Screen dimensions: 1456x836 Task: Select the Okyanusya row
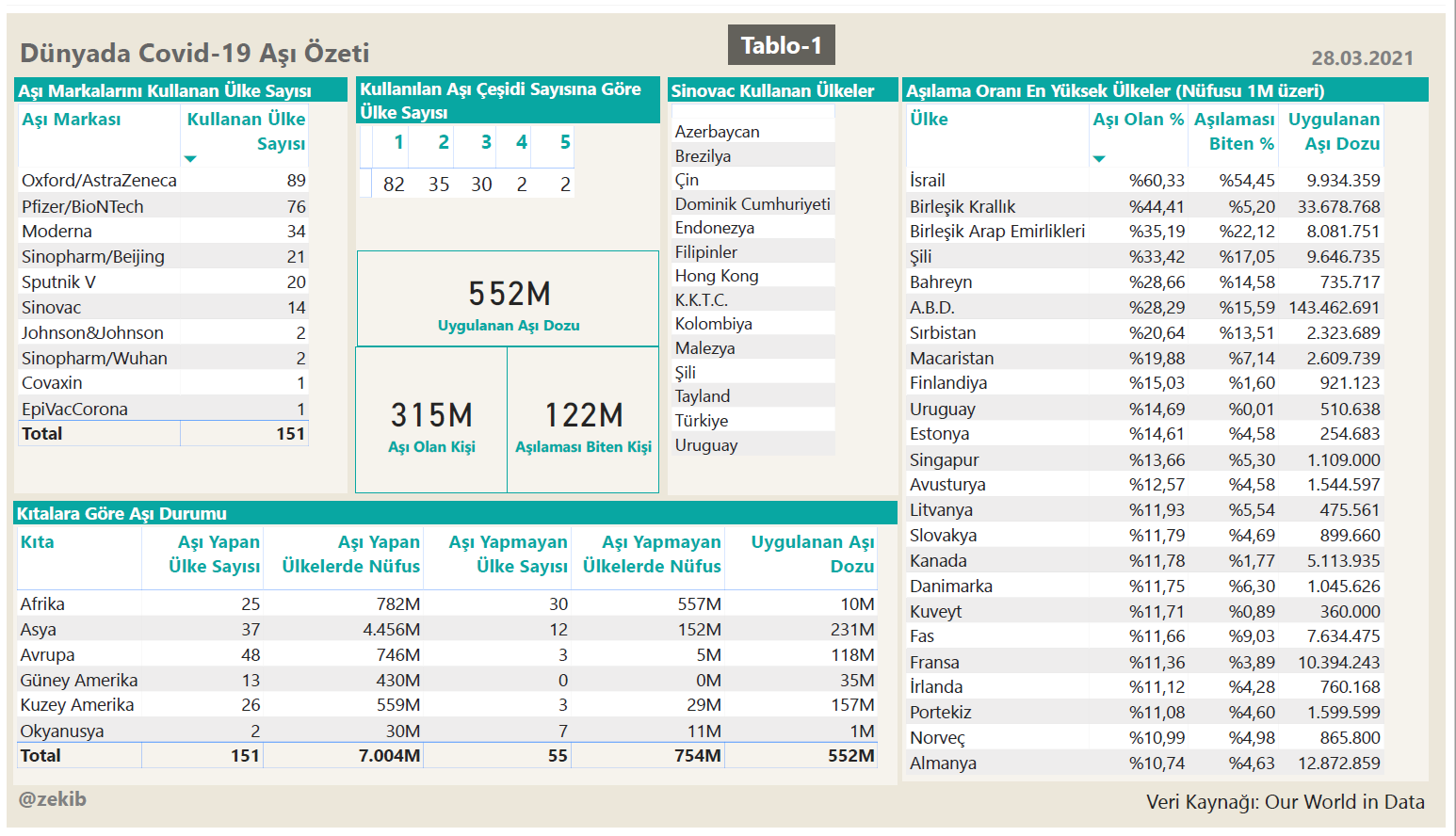pyautogui.click(x=447, y=731)
